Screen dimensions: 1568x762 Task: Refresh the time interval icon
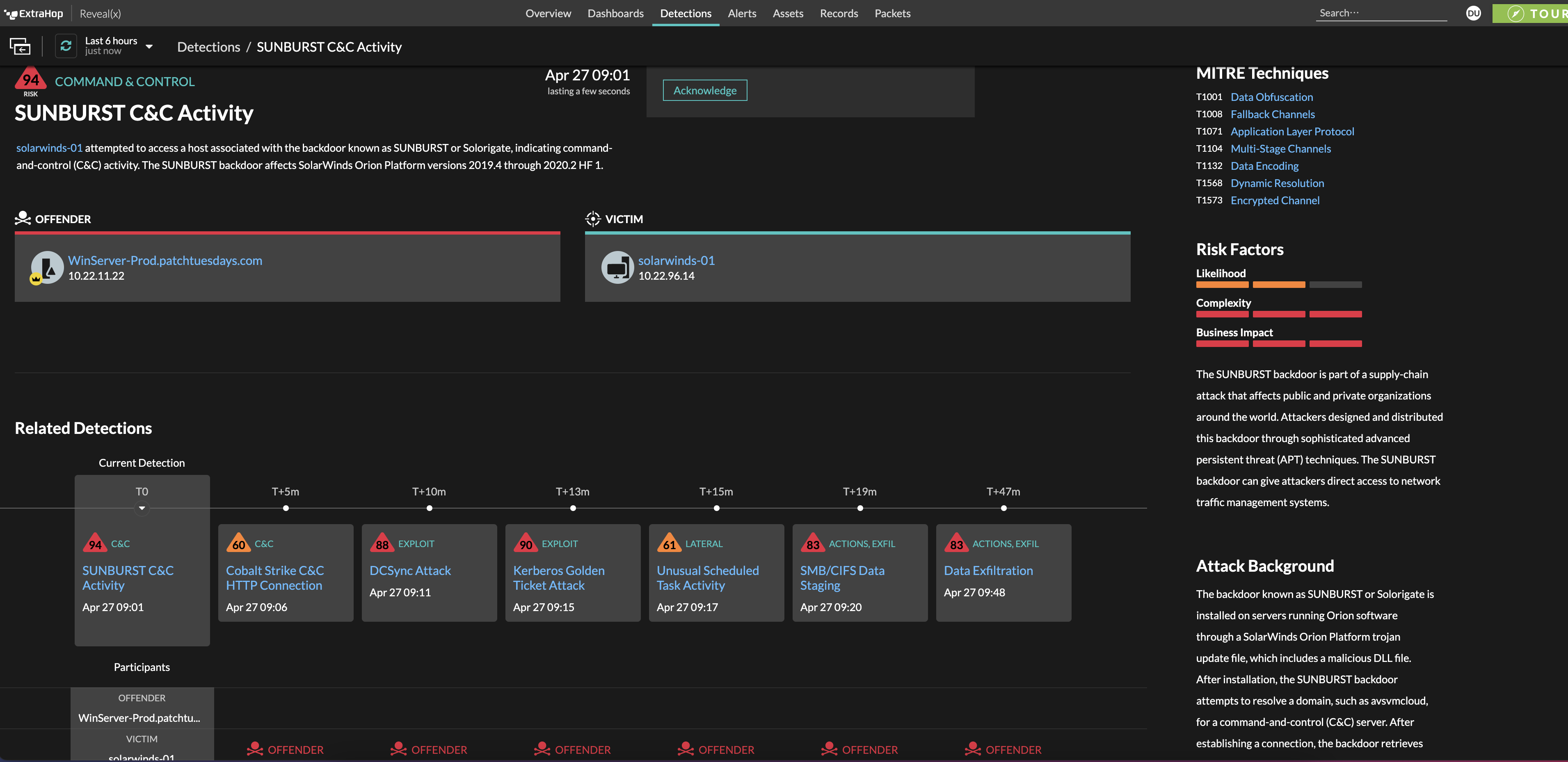pos(66,46)
